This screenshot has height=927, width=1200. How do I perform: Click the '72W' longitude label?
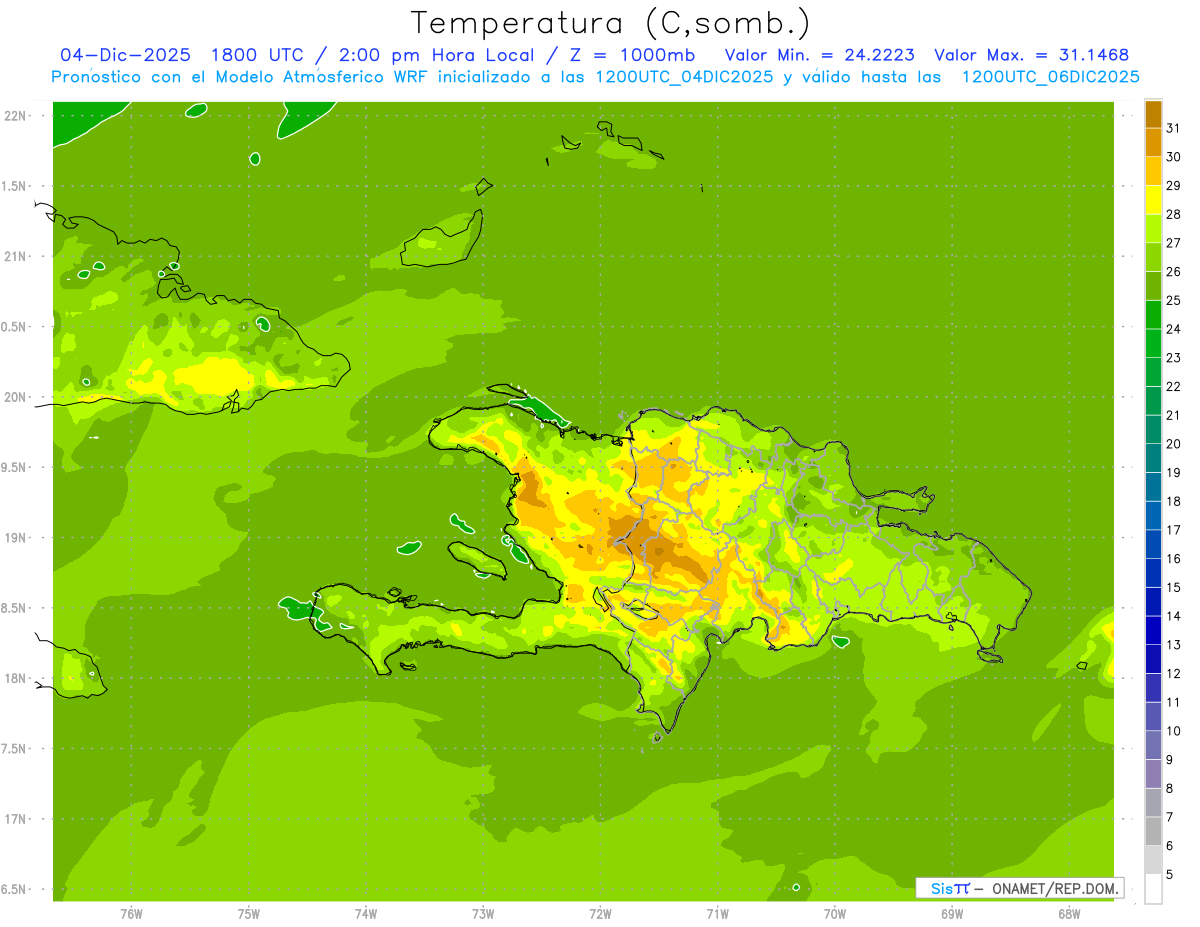click(x=600, y=914)
